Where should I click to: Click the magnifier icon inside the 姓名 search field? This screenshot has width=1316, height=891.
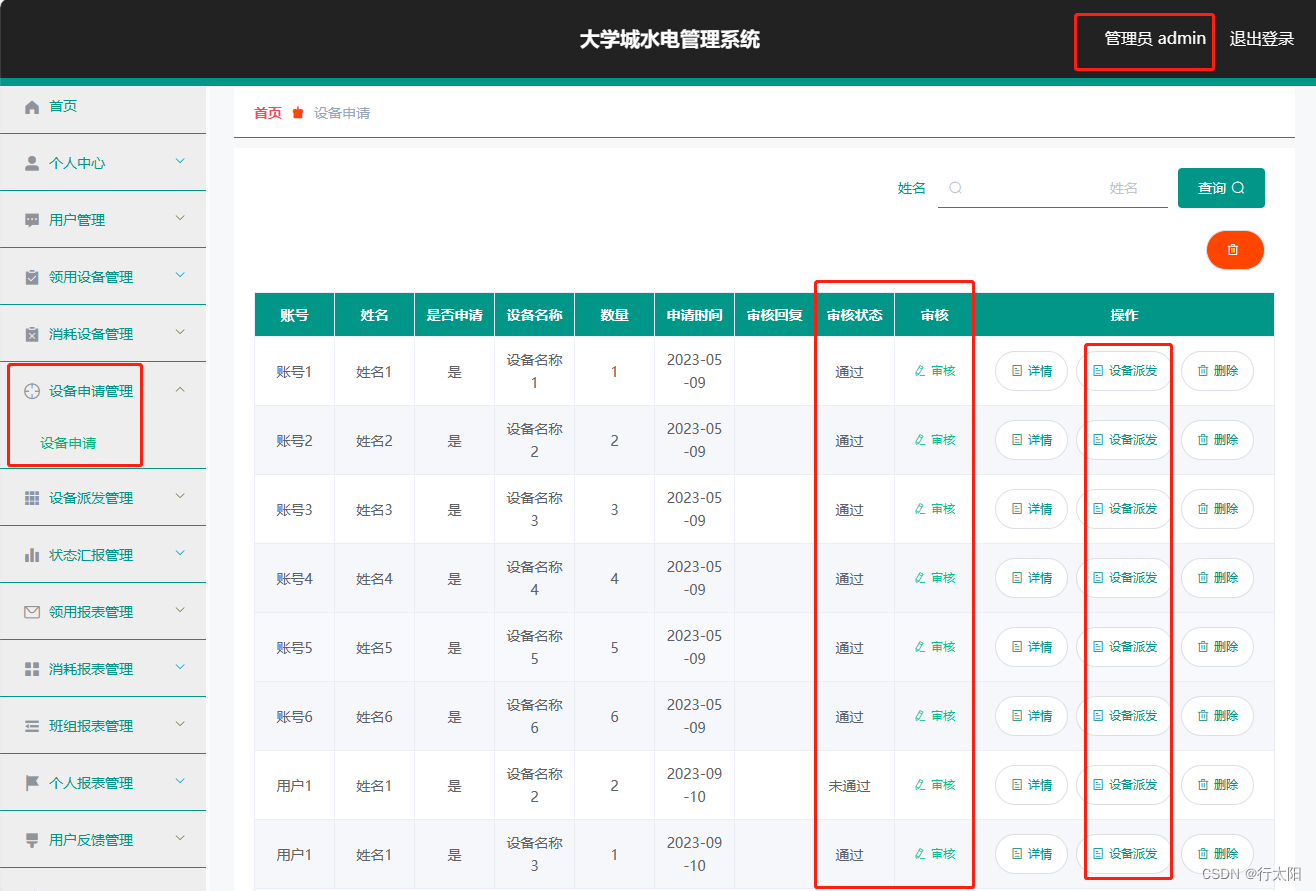pos(955,188)
